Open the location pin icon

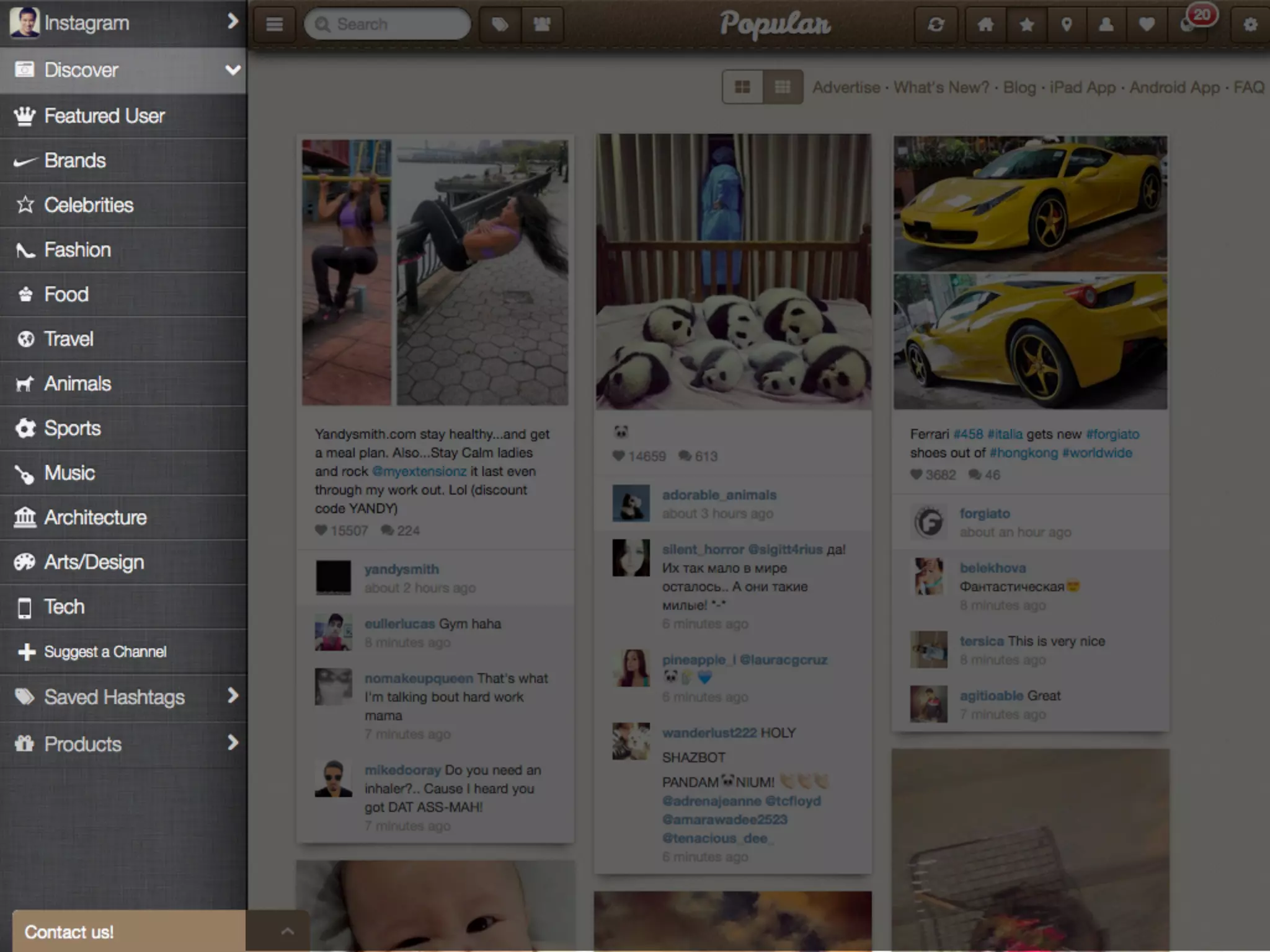click(1067, 24)
